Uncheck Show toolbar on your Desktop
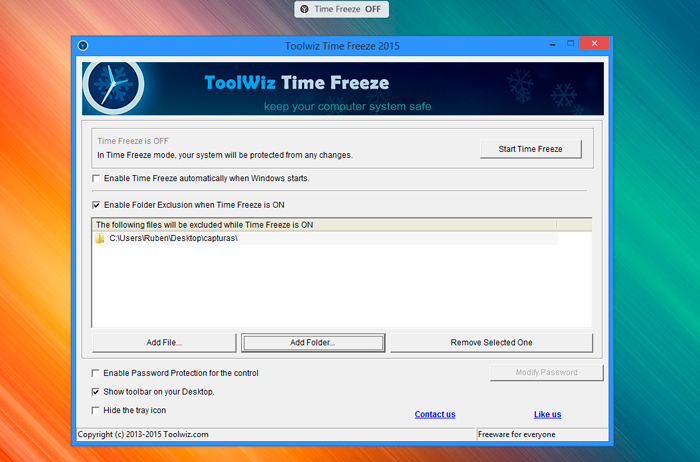The image size is (700, 462). [95, 391]
